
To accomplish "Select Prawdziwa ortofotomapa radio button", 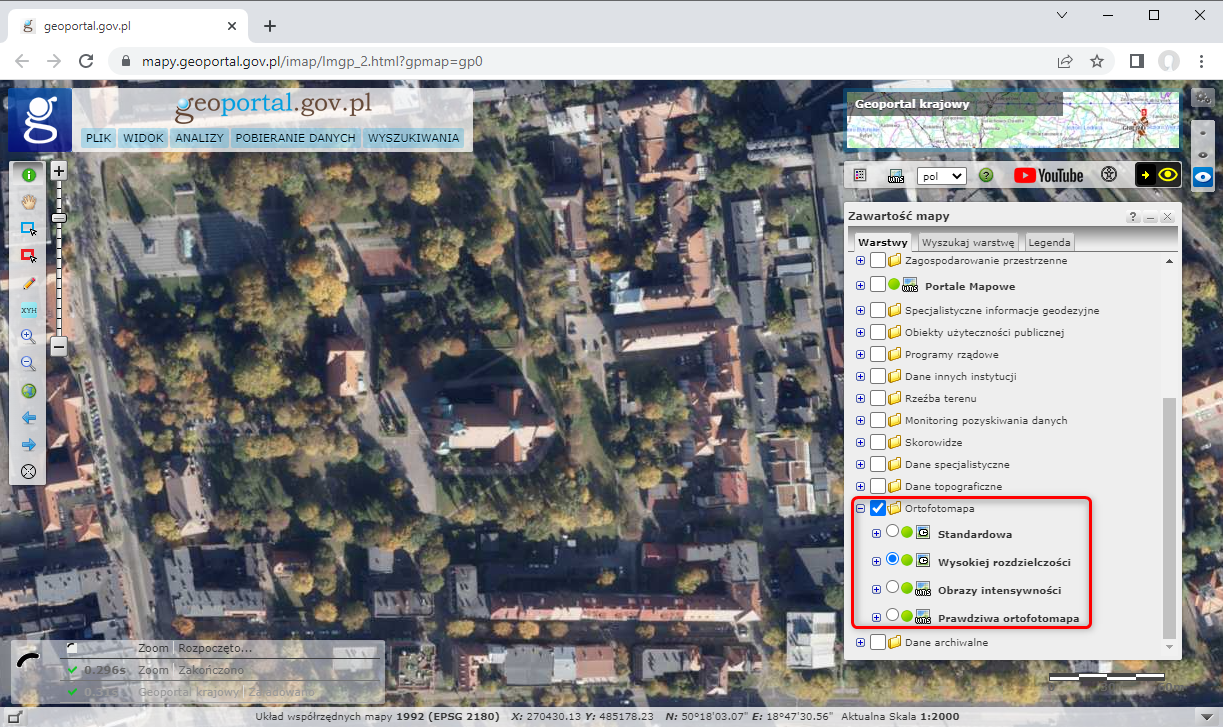I will (893, 617).
